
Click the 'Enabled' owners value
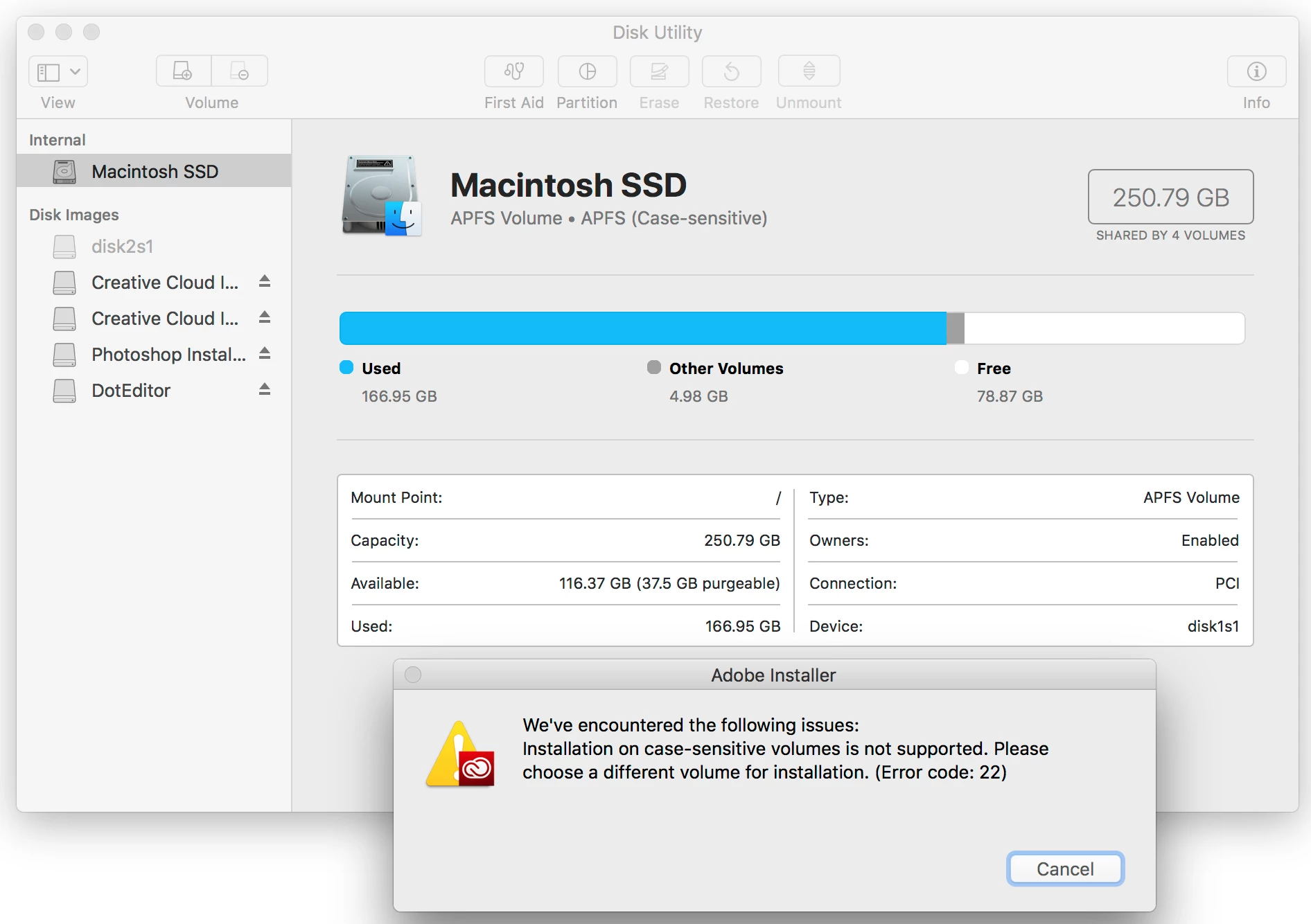click(1210, 540)
